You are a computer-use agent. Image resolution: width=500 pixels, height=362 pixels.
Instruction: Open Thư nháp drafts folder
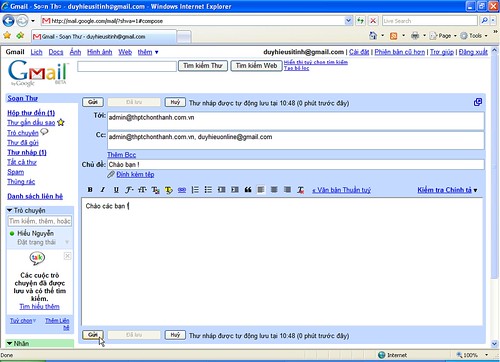coord(27,152)
